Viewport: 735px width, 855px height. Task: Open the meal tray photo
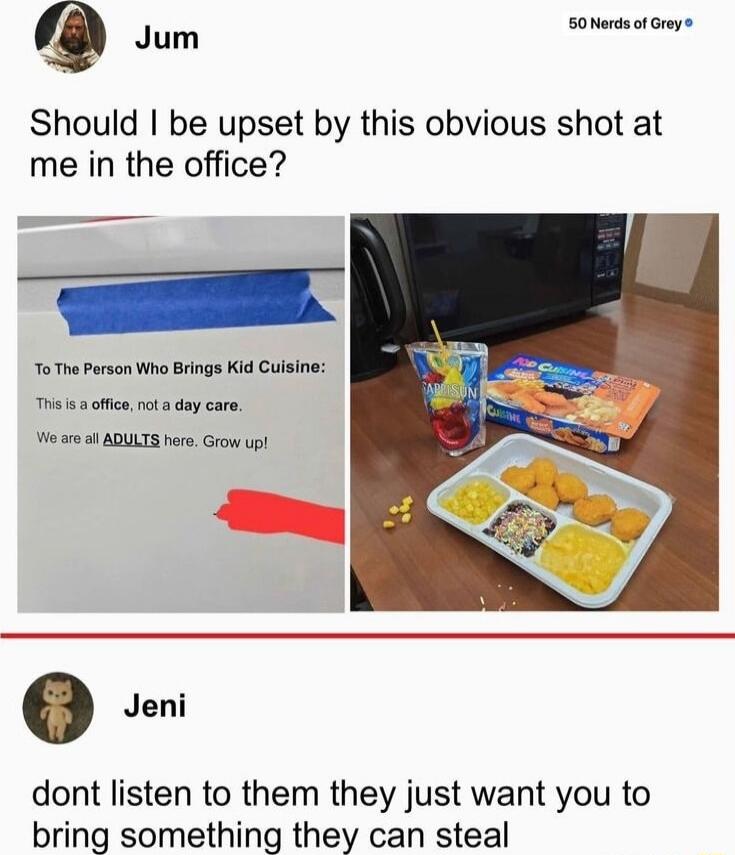pyautogui.click(x=534, y=412)
